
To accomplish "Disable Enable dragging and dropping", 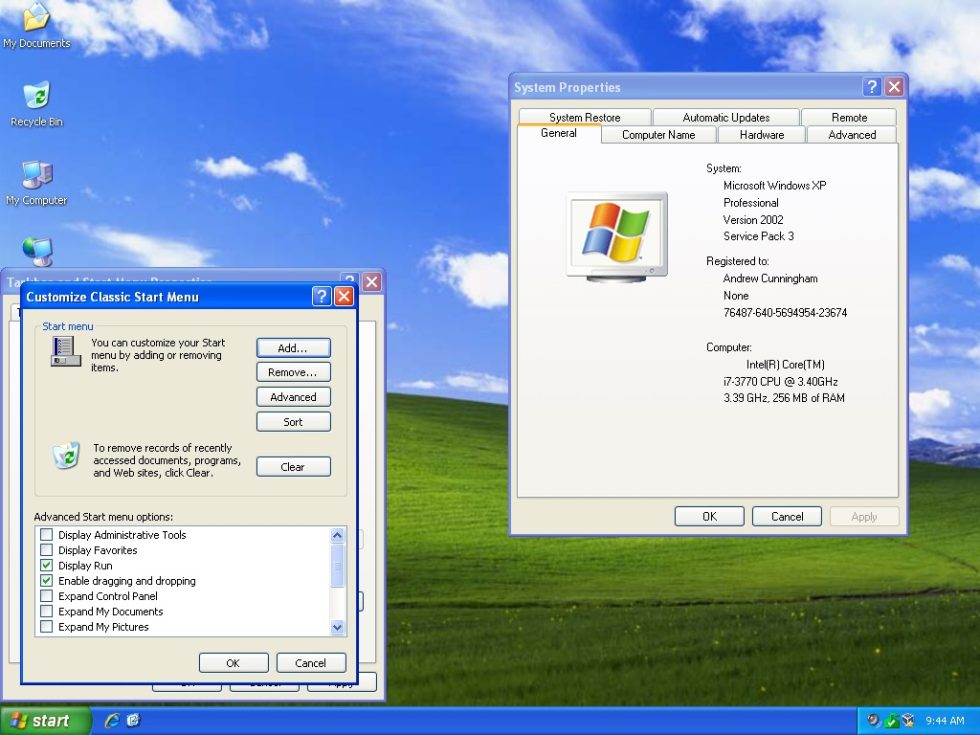I will 46,580.
